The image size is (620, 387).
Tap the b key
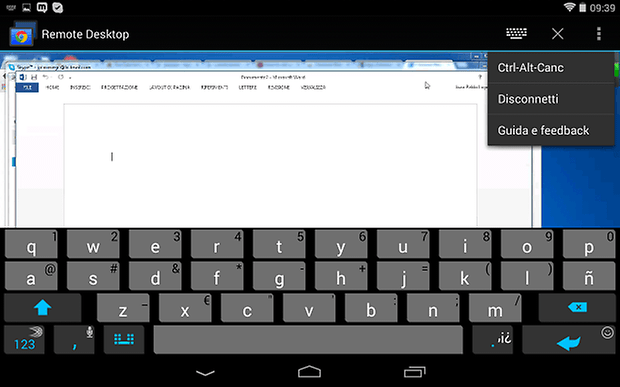371,308
